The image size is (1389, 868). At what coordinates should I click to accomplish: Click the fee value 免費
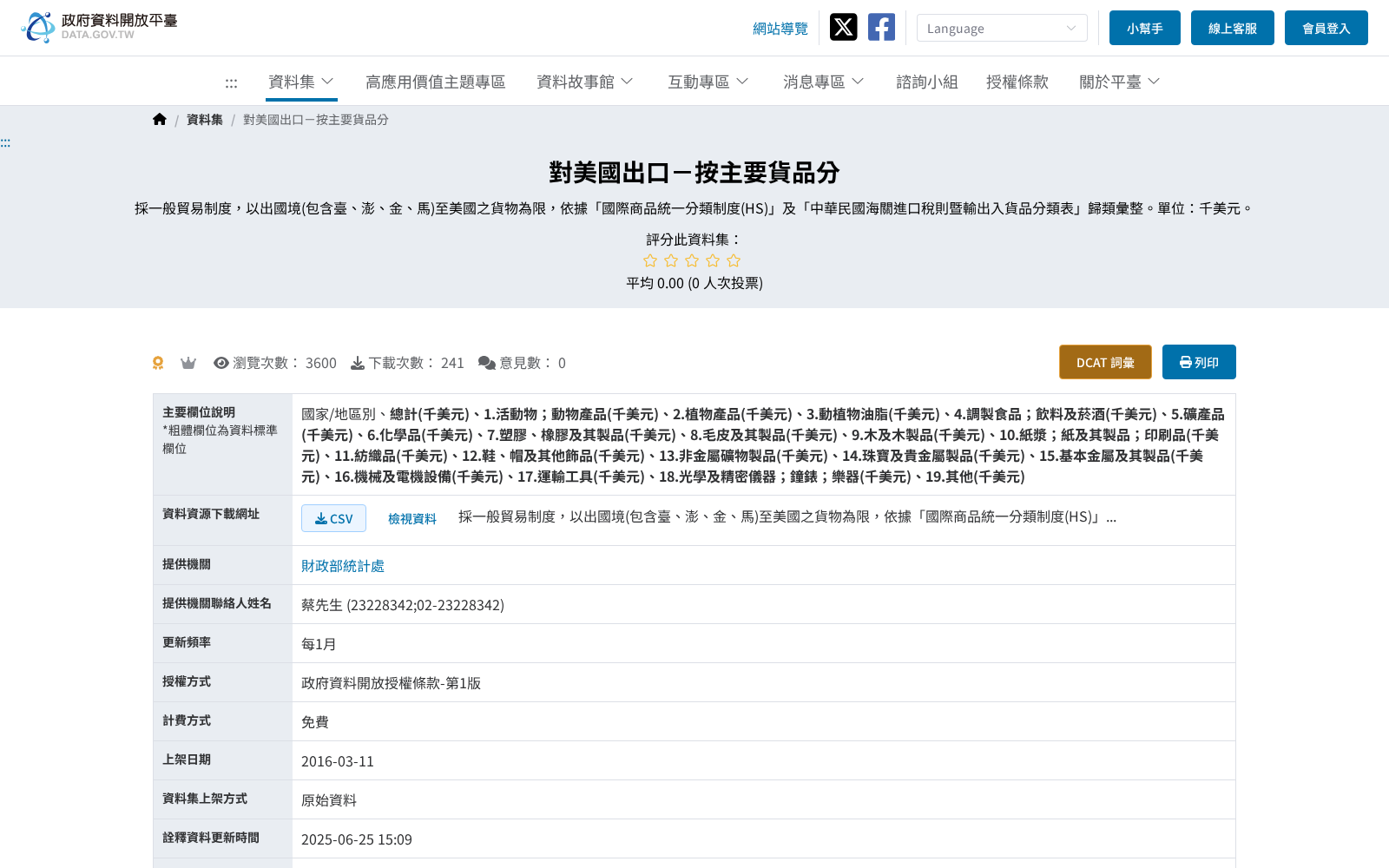click(x=315, y=722)
